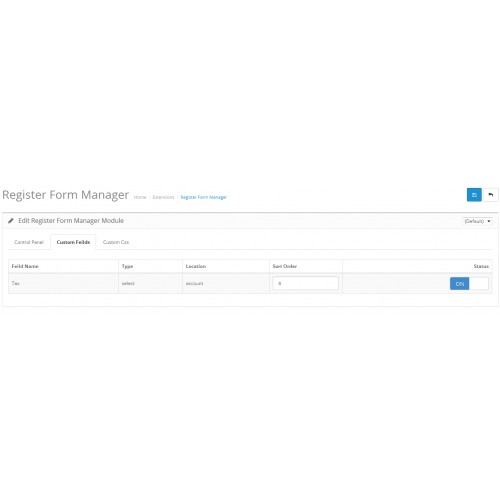Click the Feild Name column header
Screen dimensions: 500x500
point(25,266)
